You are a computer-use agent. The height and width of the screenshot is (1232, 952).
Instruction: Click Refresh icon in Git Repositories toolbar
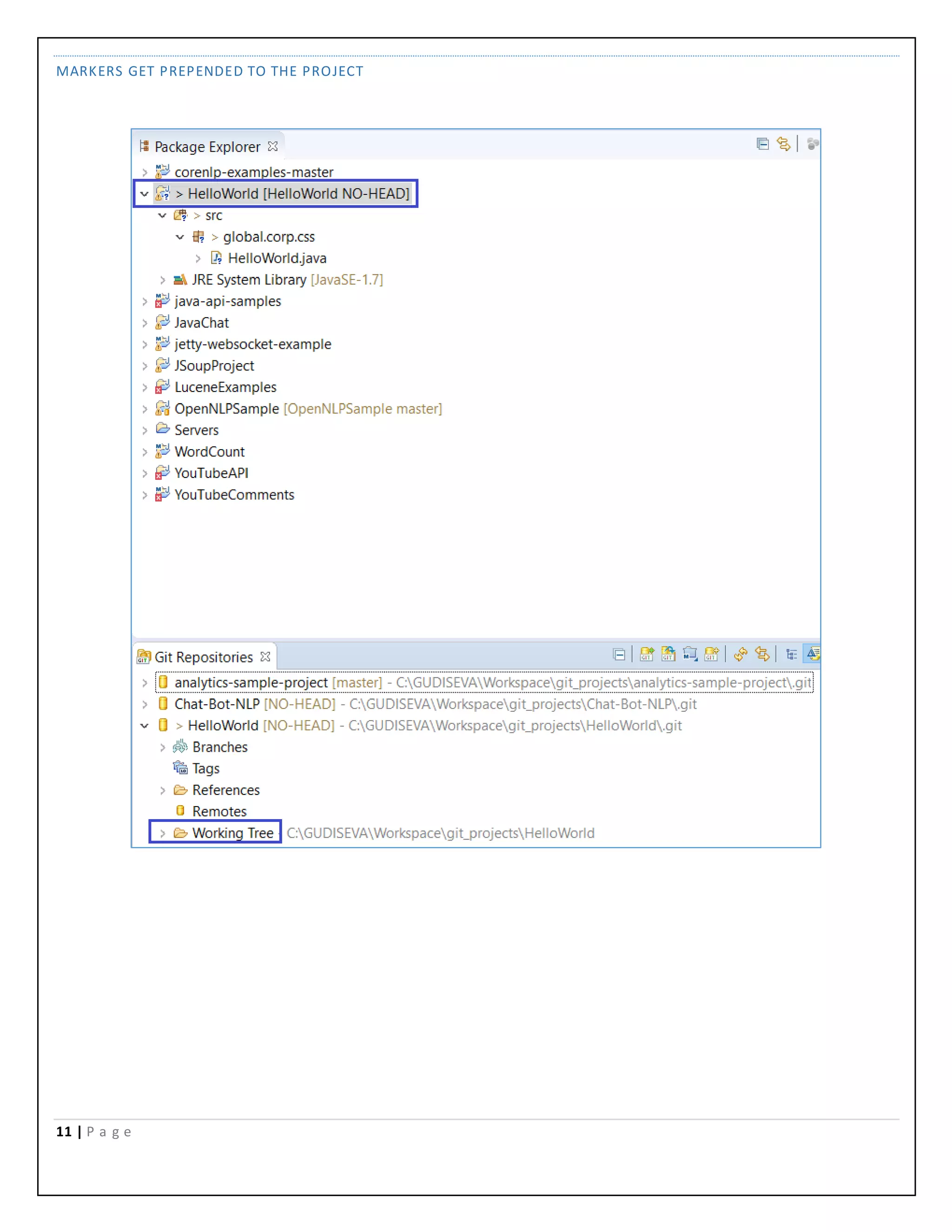click(x=740, y=654)
